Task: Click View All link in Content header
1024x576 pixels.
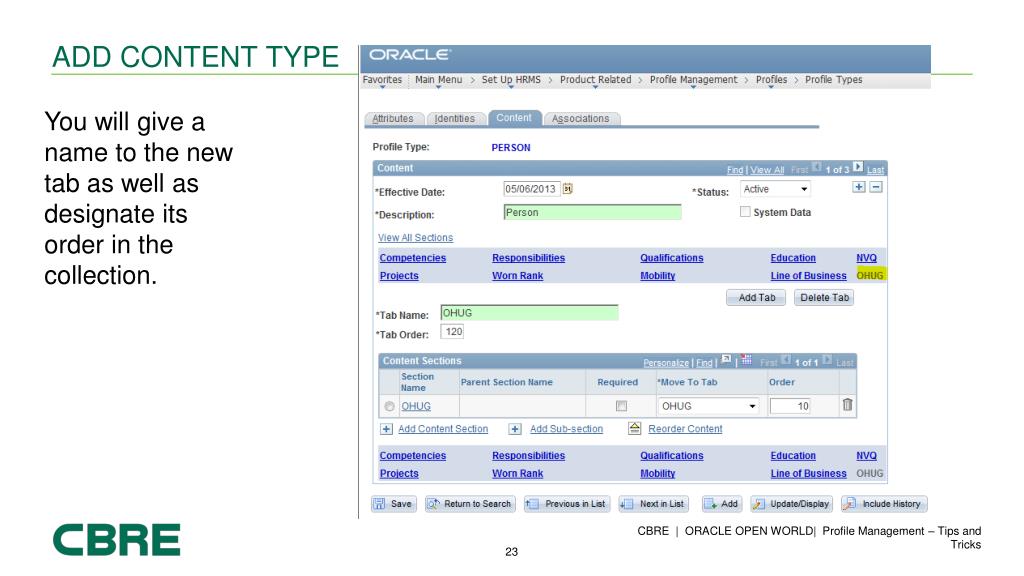Action: pyautogui.click(x=767, y=170)
